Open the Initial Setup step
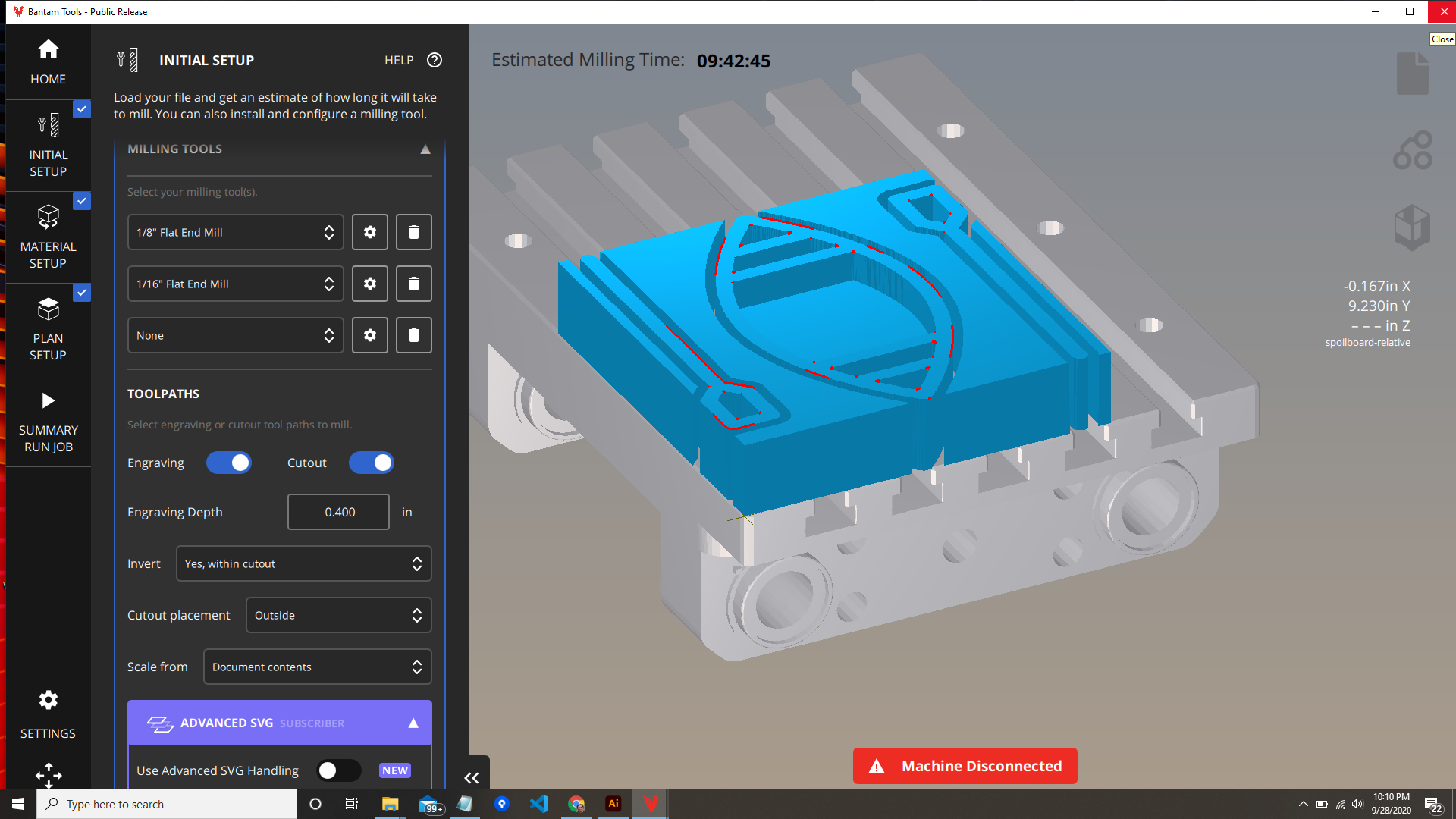The height and width of the screenshot is (819, 1456). tap(48, 146)
